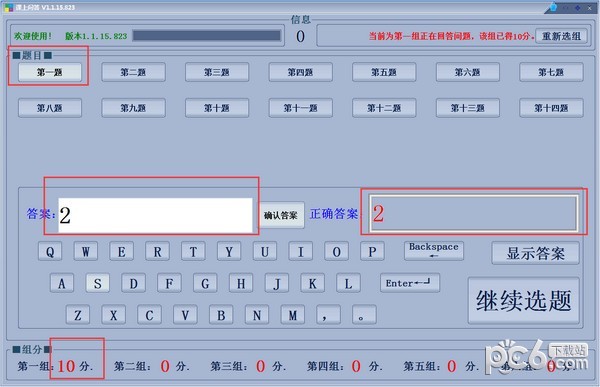This screenshot has width=600, height=387.
Task: Open question 第八题
Action: pos(50,108)
